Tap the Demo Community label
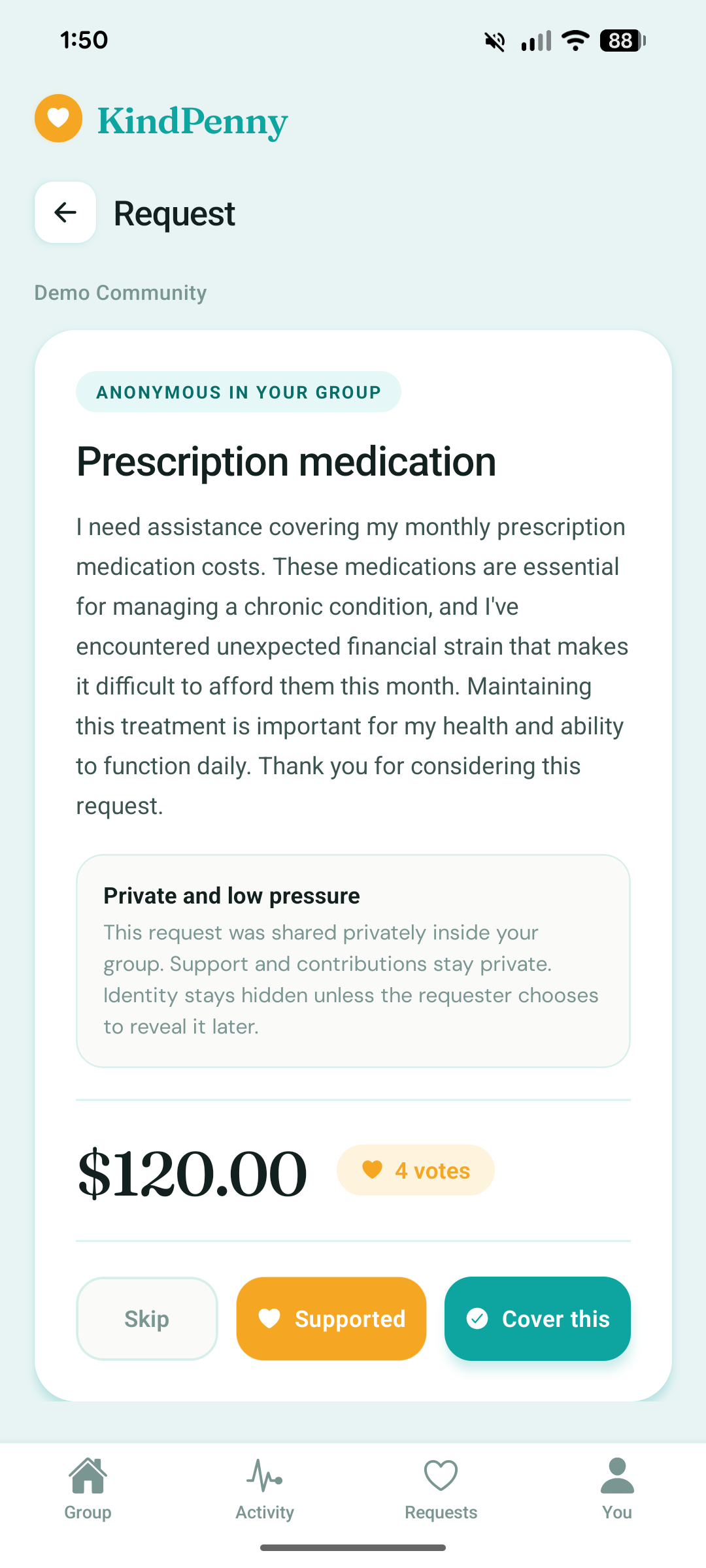This screenshot has width=706, height=1568. (120, 293)
